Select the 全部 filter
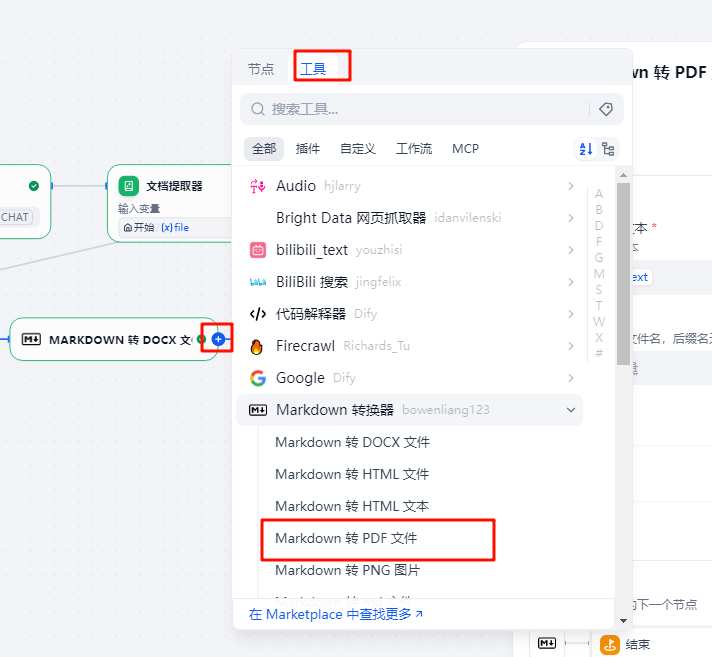The width and height of the screenshot is (712, 657). pos(264,148)
